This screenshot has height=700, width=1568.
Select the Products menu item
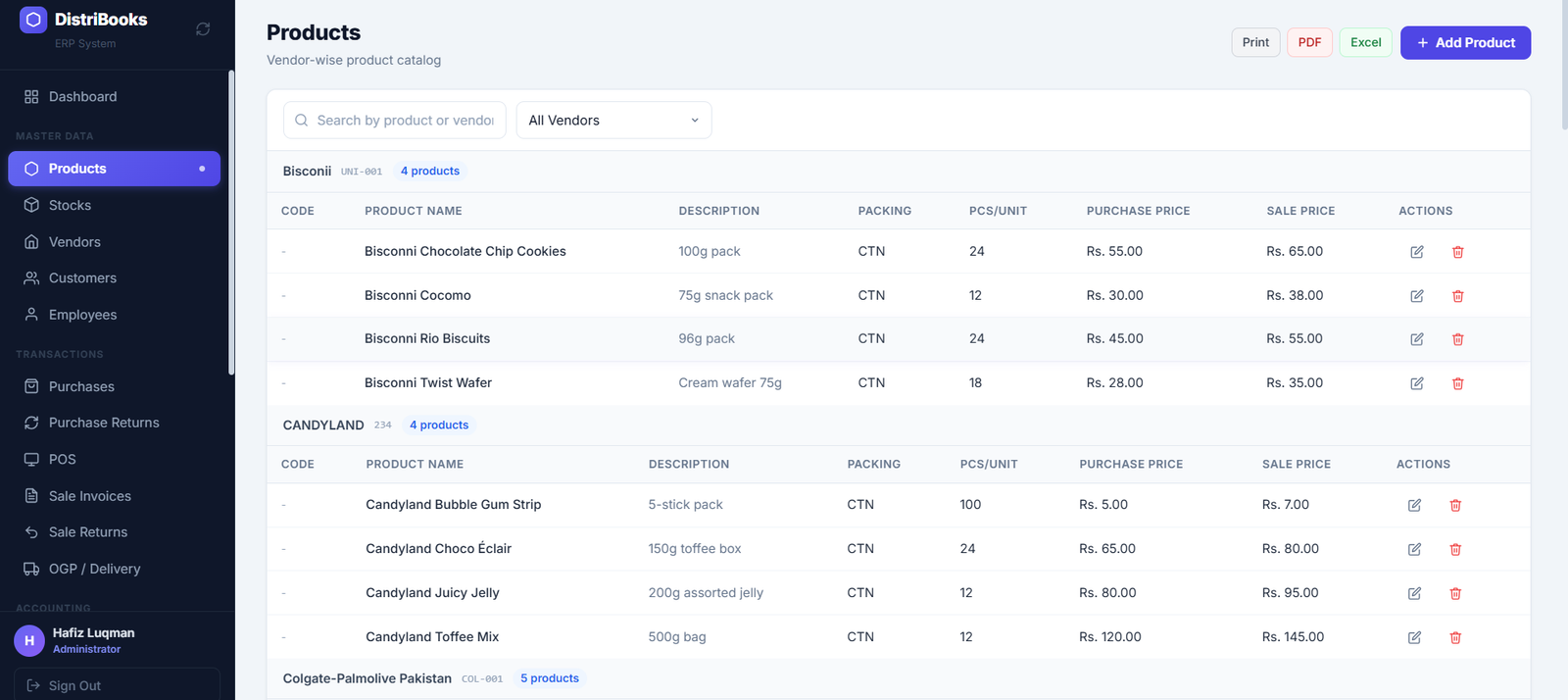click(114, 169)
